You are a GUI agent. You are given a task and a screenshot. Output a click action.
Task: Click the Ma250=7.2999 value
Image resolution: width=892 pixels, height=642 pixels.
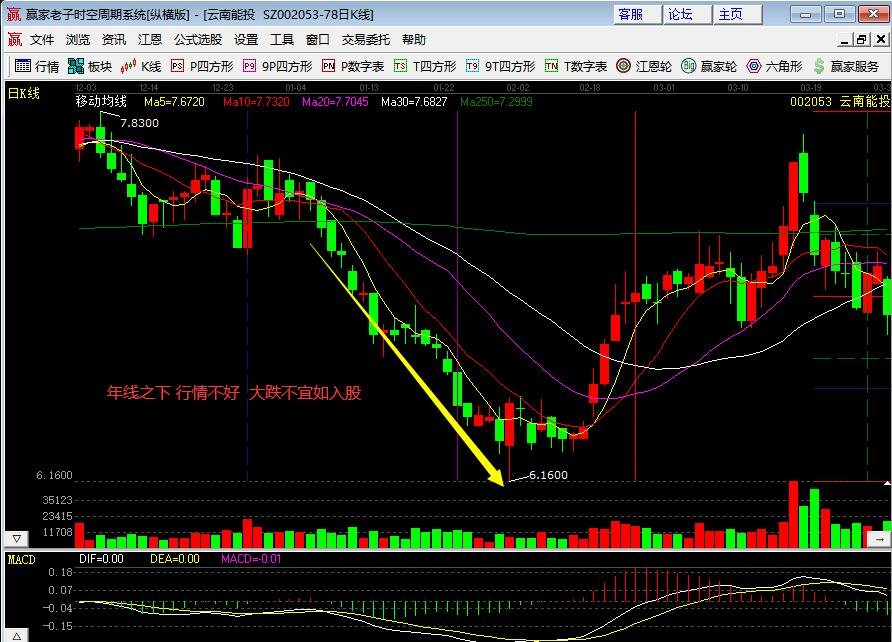(x=496, y=102)
